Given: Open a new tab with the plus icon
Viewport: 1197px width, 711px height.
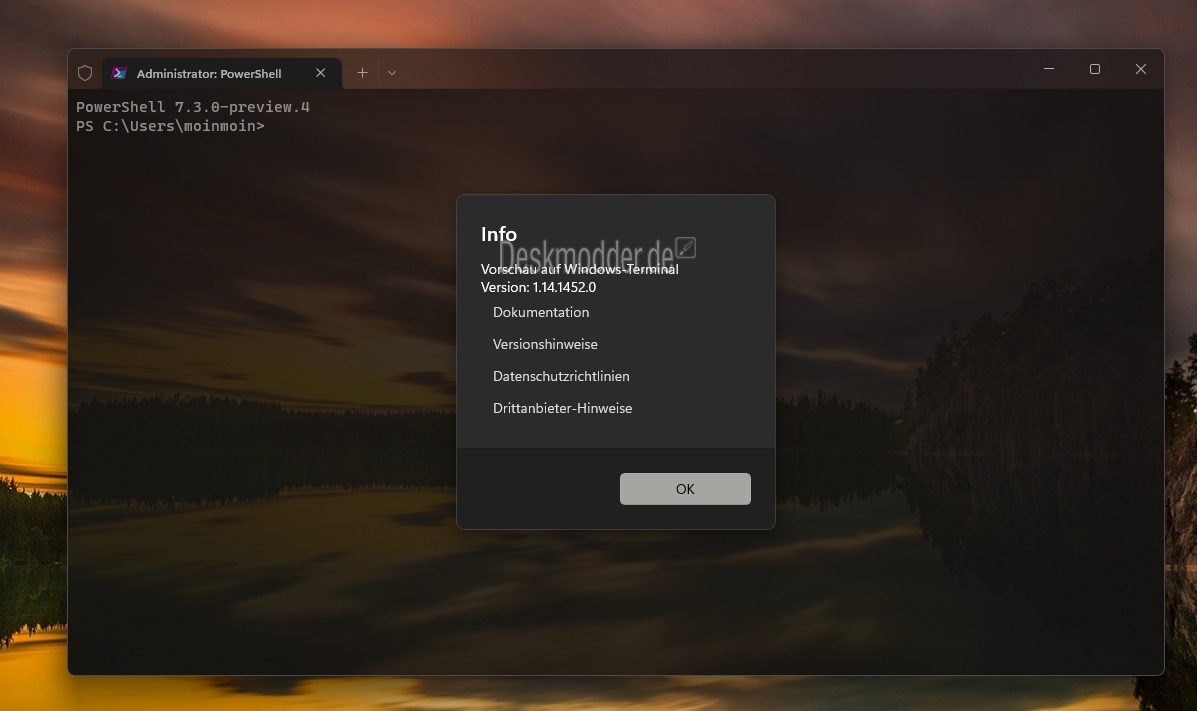Looking at the screenshot, I should pos(362,73).
